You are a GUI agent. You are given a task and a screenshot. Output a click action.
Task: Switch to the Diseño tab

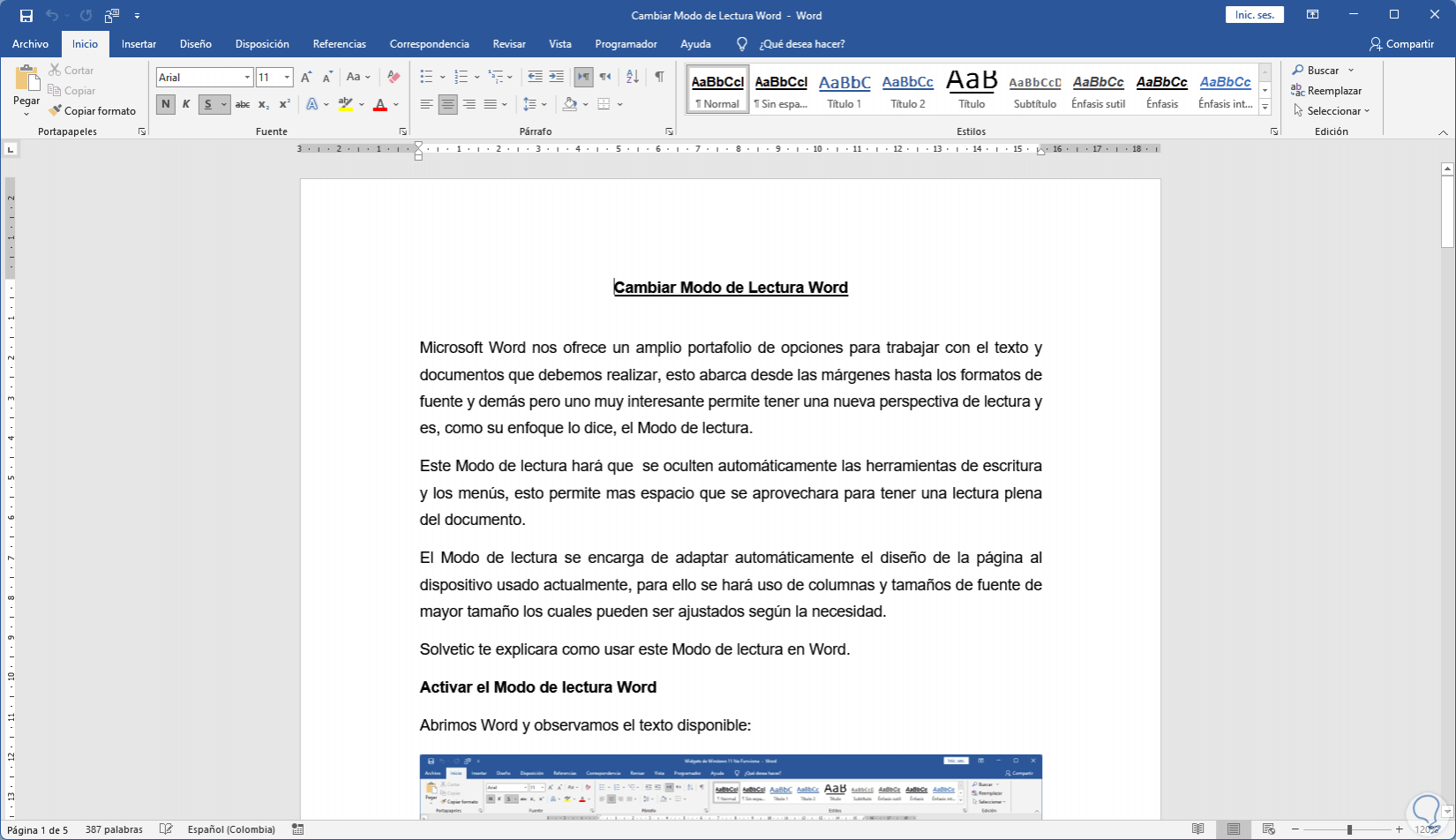pos(195,44)
